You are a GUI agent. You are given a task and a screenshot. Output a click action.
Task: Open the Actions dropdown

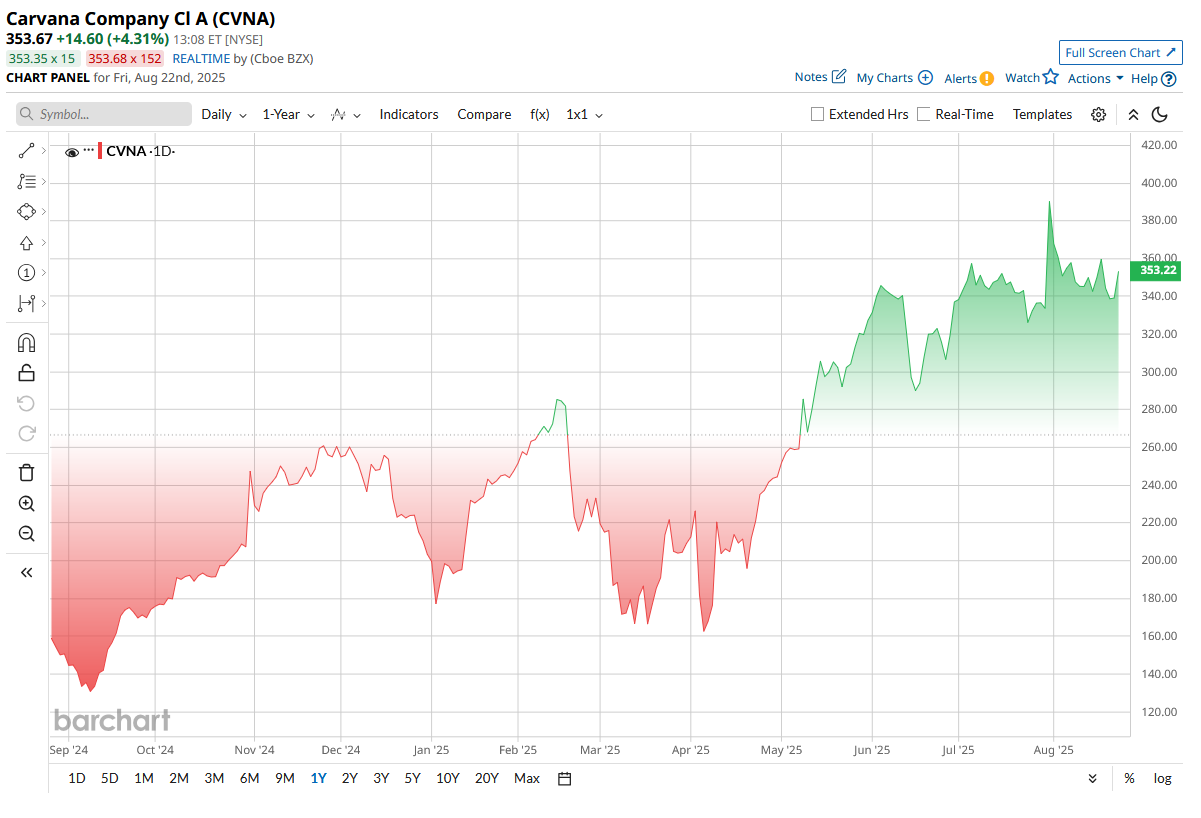[1096, 79]
